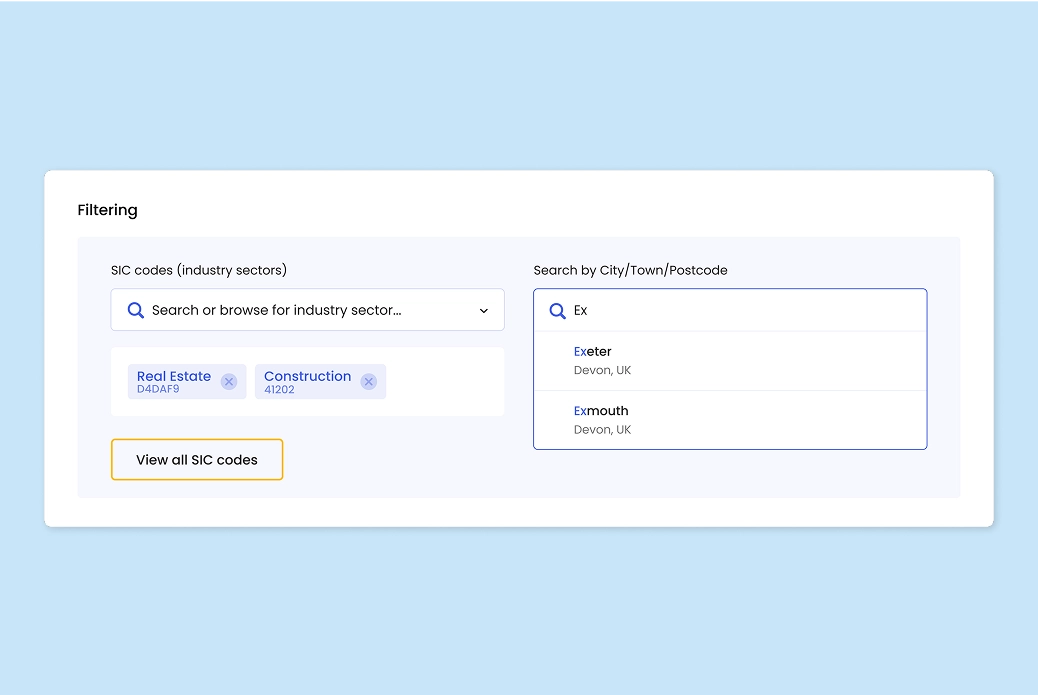Image resolution: width=1038 pixels, height=695 pixels.
Task: Click 'Devon, UK' under Exeter
Action: (602, 370)
